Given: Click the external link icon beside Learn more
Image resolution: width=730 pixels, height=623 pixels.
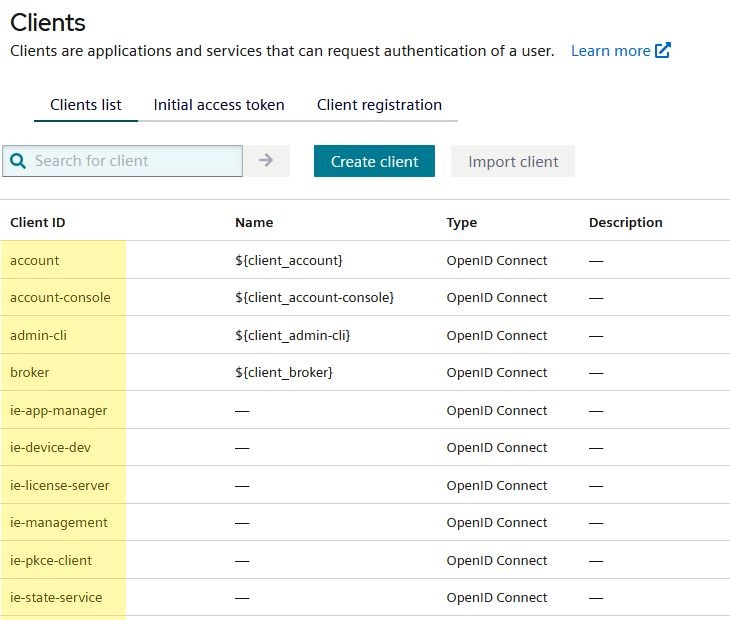Looking at the screenshot, I should click(x=663, y=51).
